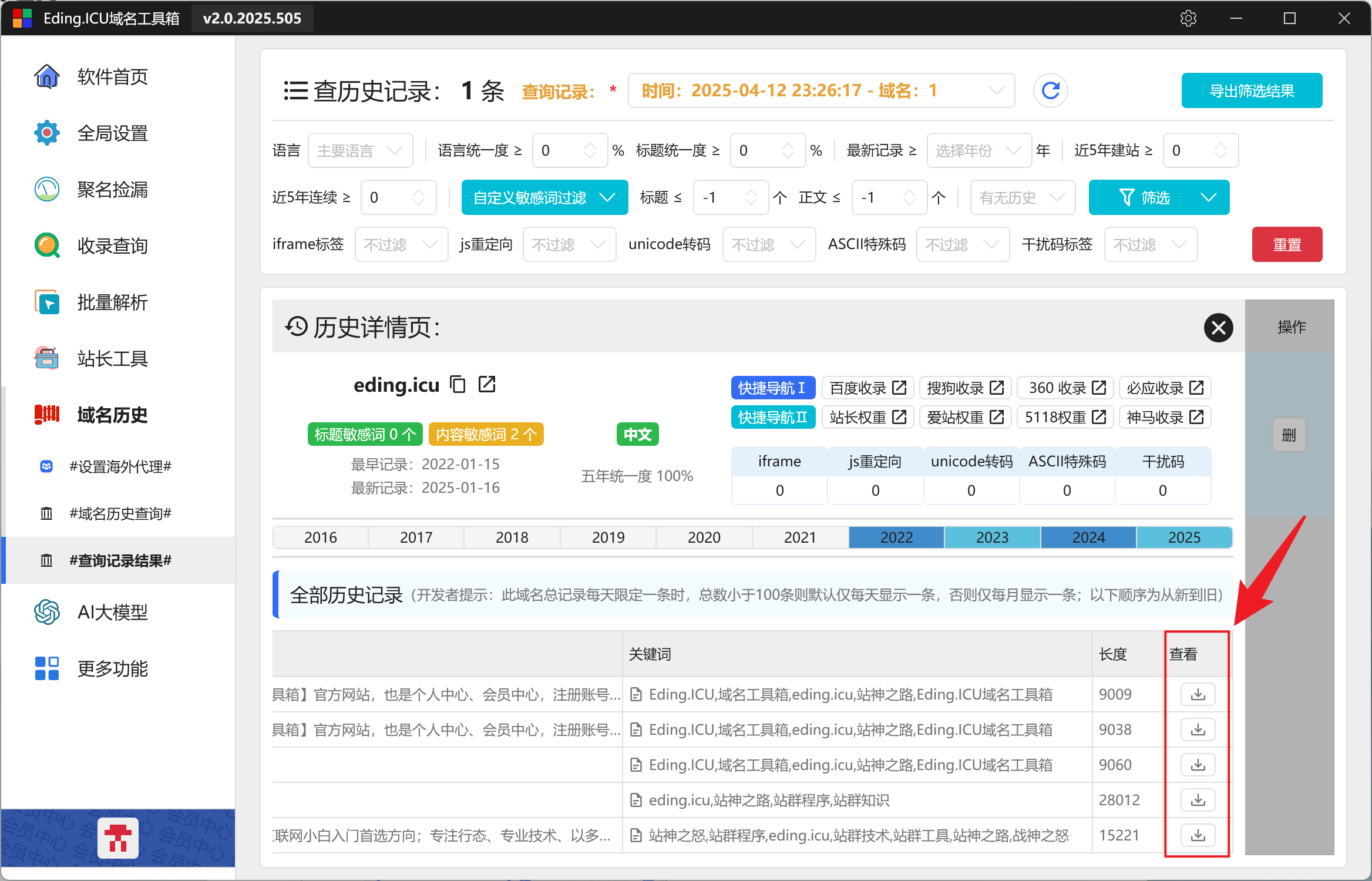
Task: Expand the 选择年份 year dropdown
Action: (978, 150)
